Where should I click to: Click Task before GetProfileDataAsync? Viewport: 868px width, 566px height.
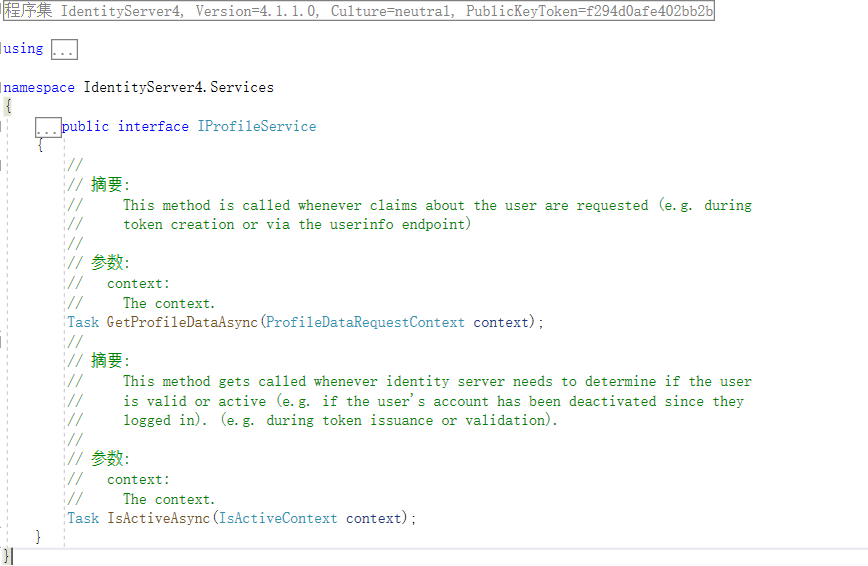tap(83, 322)
